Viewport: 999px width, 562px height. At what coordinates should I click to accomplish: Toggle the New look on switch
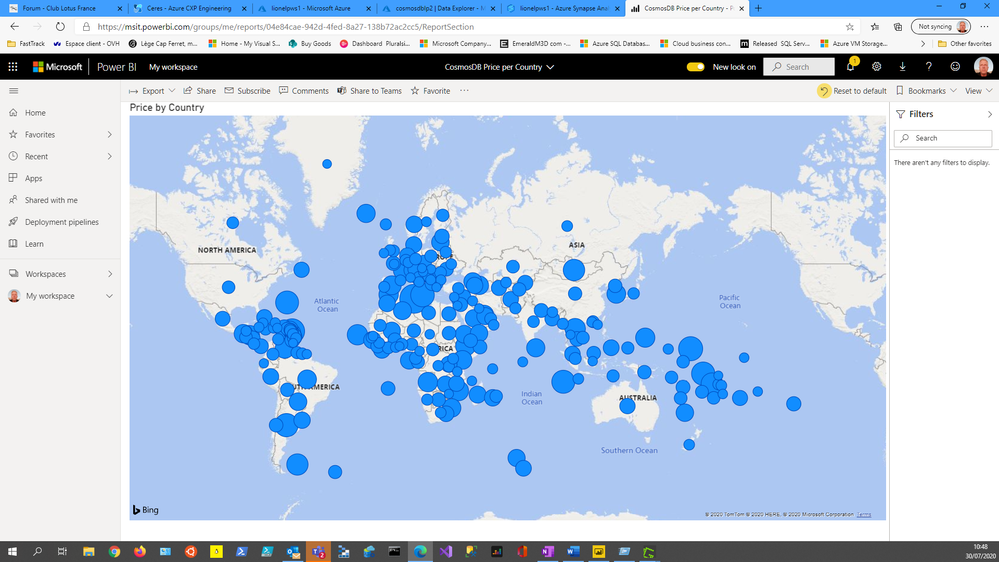click(x=695, y=66)
